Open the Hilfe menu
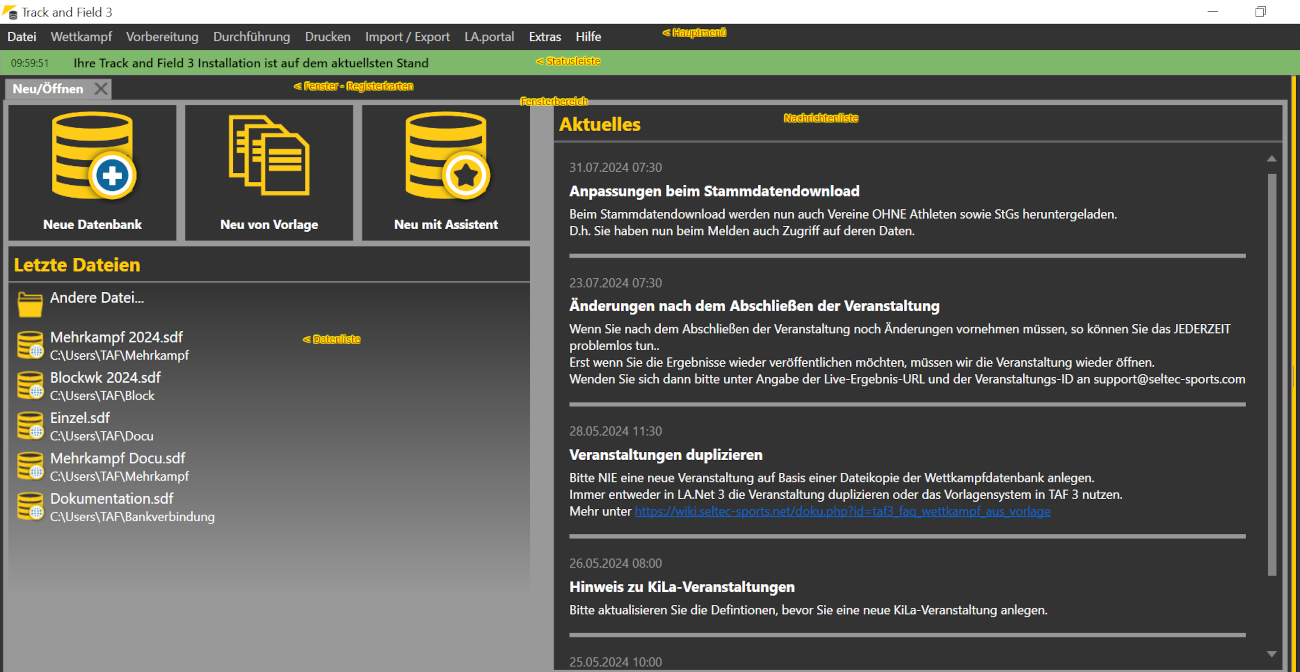Screen dimensions: 1300x672 pyautogui.click(x=588, y=37)
